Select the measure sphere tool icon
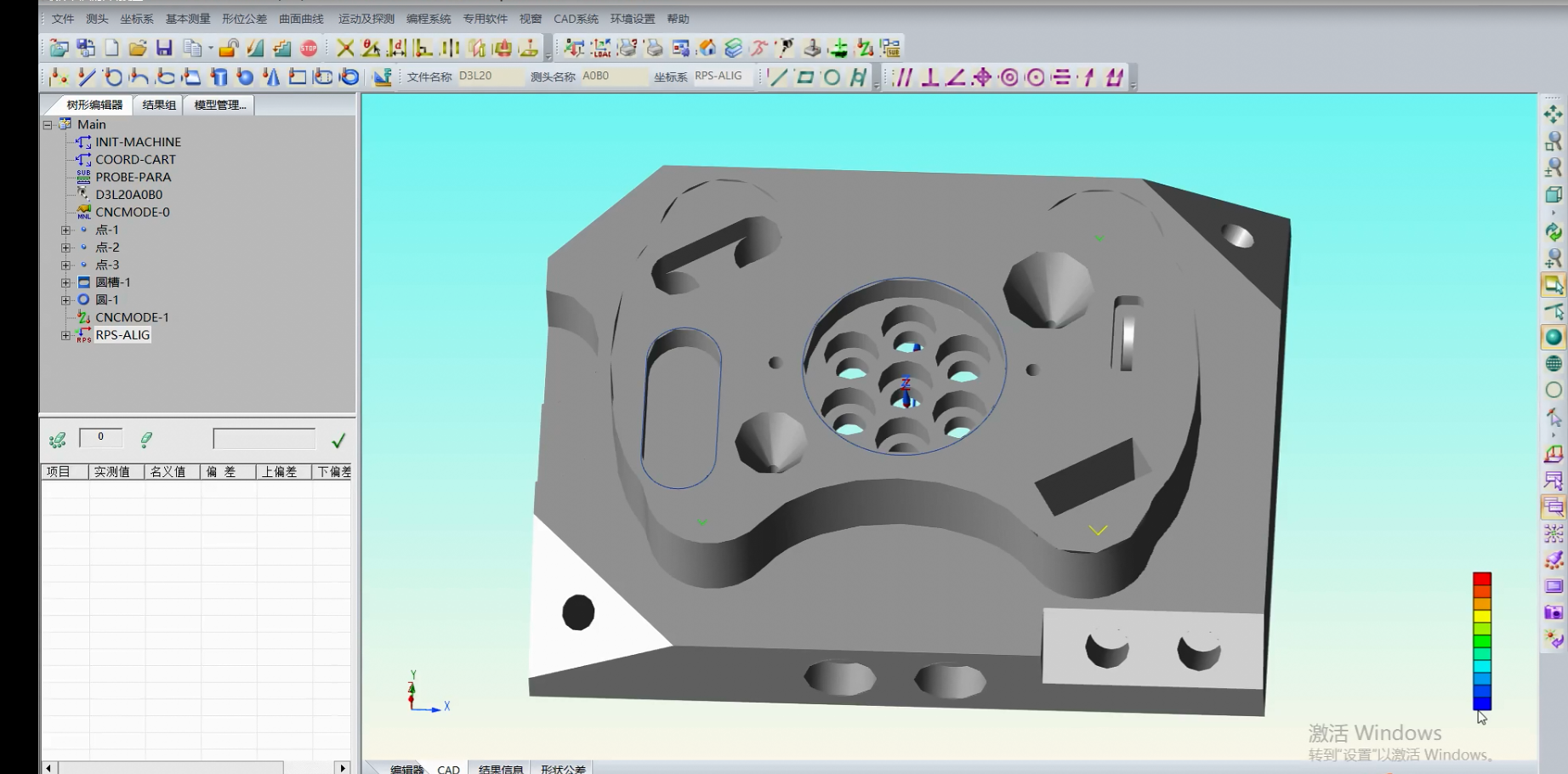Viewport: 1568px width, 774px height. pos(245,77)
